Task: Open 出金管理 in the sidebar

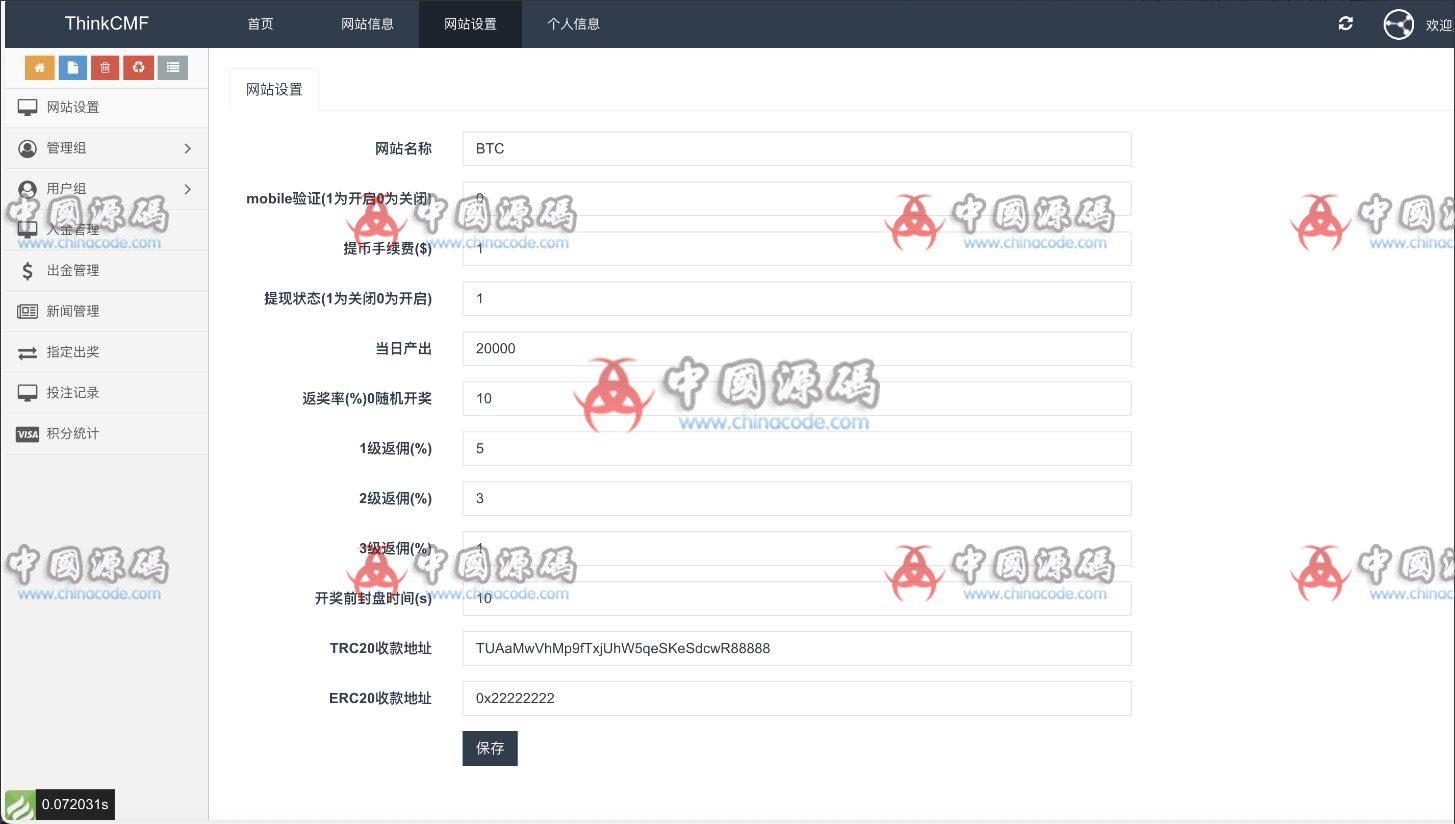Action: tap(105, 270)
